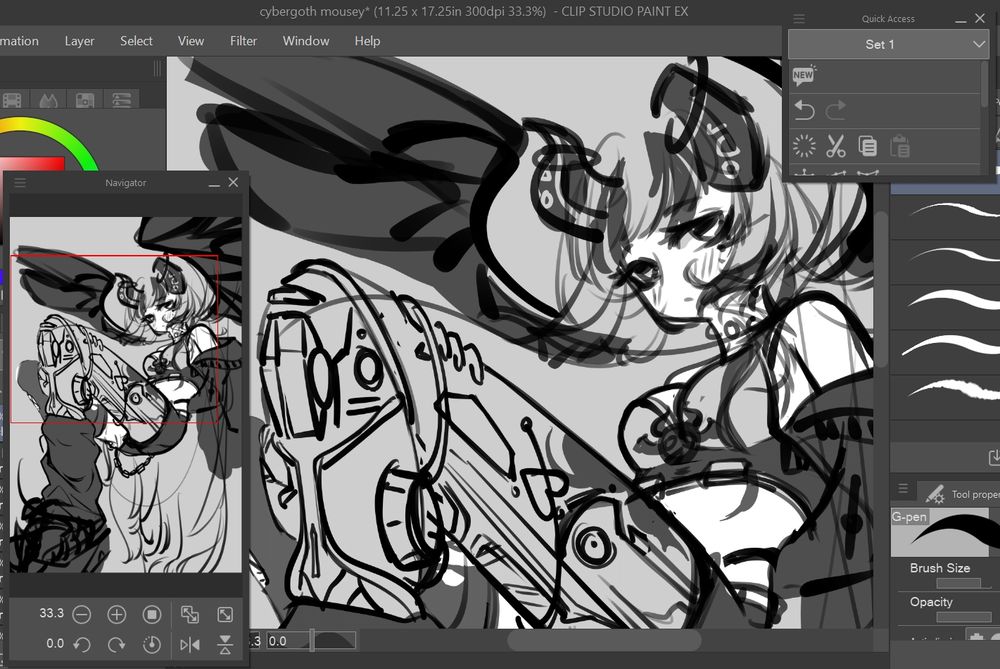This screenshot has height=669, width=1000.
Task: Click the rotation angle input field
Action: (56, 644)
